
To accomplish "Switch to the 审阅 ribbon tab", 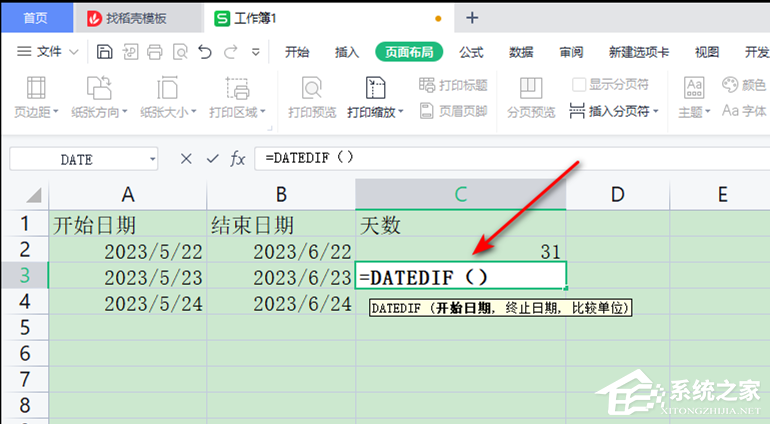I will tap(571, 52).
